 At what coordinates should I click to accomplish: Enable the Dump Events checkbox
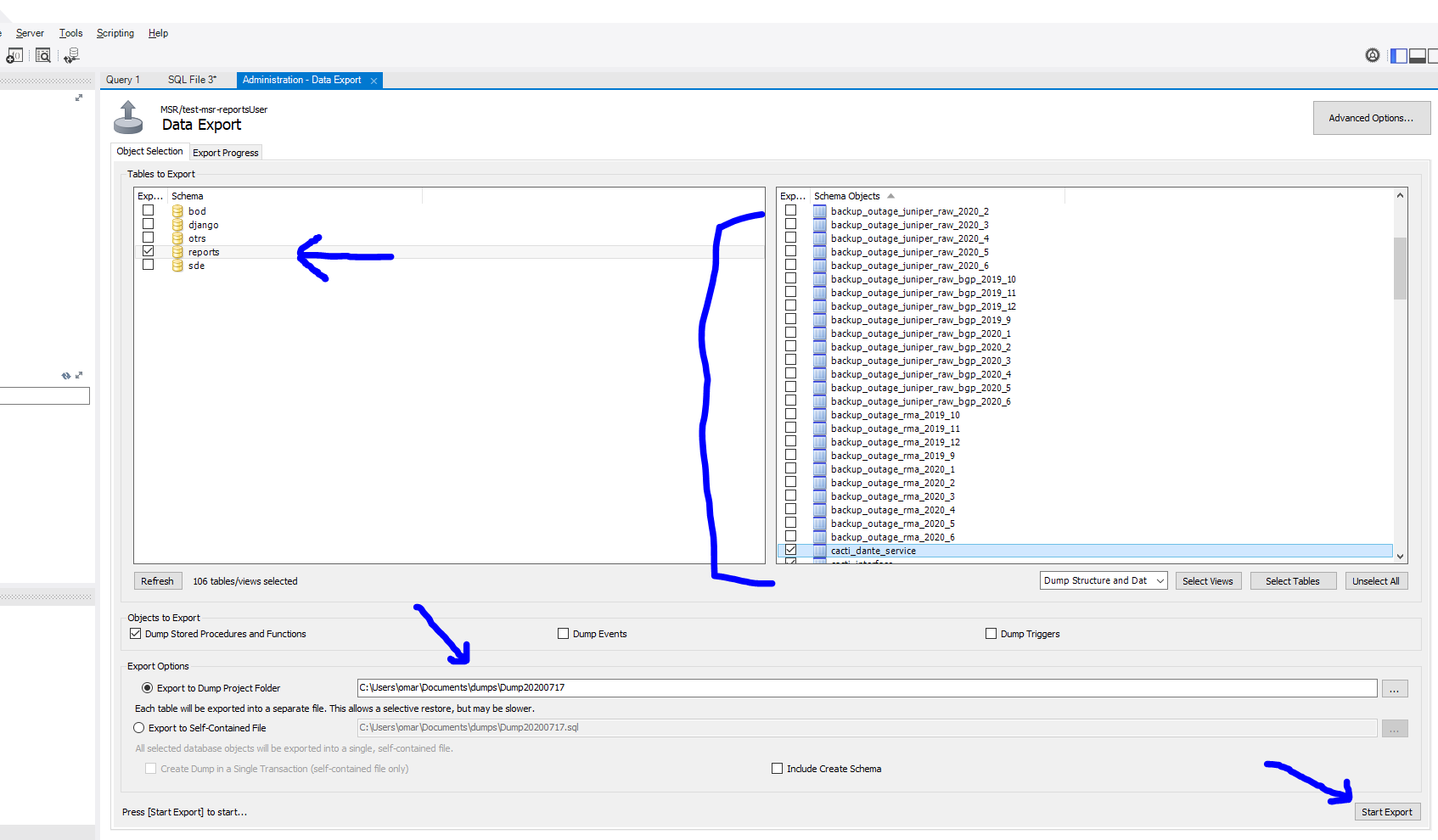[x=563, y=634]
